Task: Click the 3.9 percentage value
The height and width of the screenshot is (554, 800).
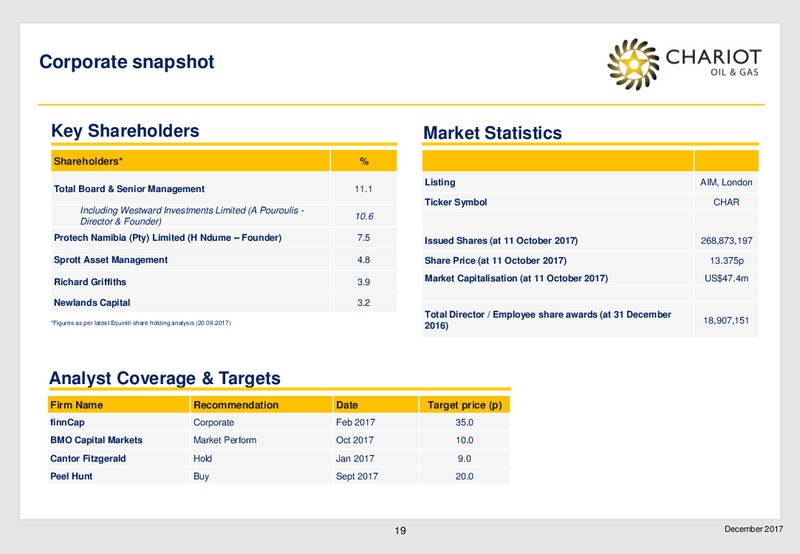Action: coord(364,282)
